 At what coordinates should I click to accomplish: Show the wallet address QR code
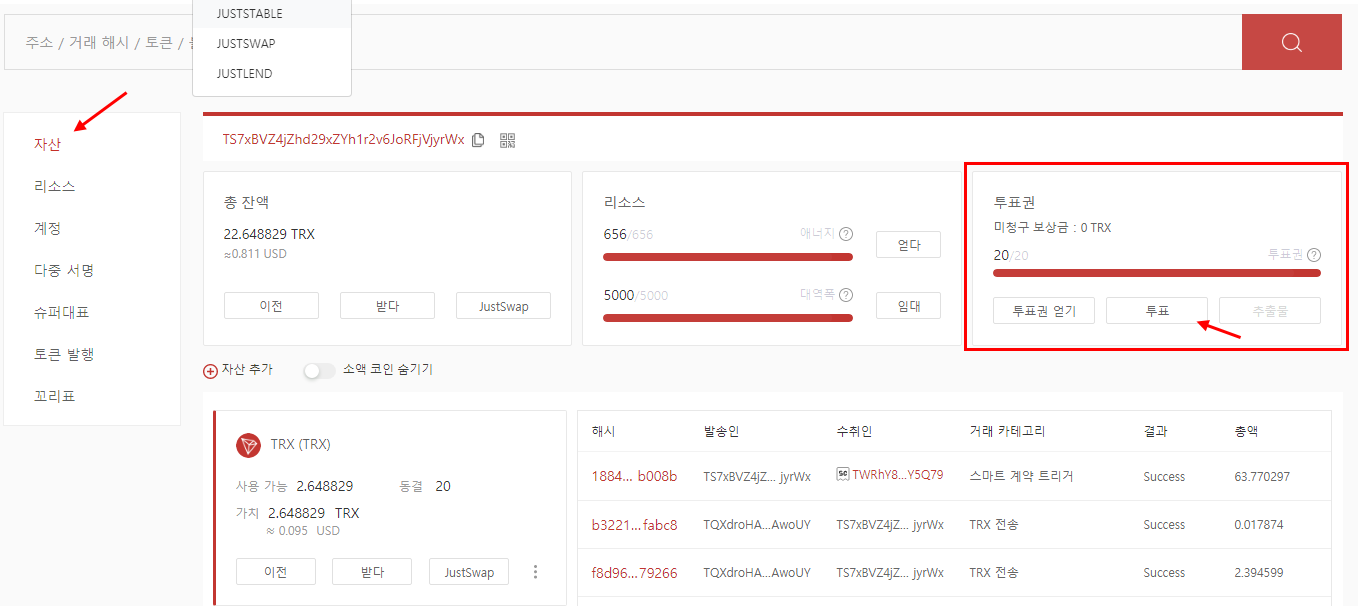(x=507, y=140)
